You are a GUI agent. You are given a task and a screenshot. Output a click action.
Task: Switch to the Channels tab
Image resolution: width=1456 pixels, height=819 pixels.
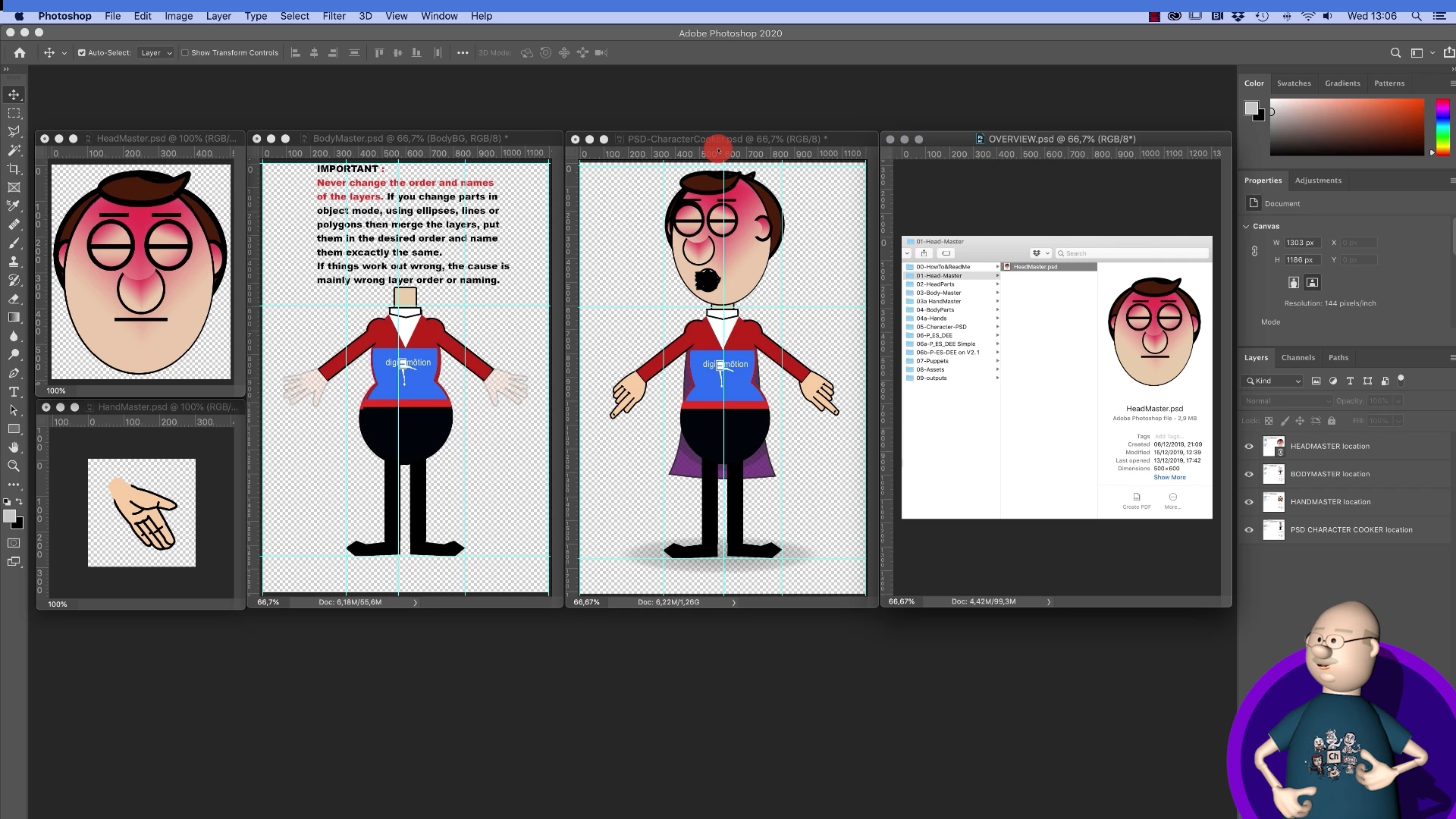(1298, 358)
